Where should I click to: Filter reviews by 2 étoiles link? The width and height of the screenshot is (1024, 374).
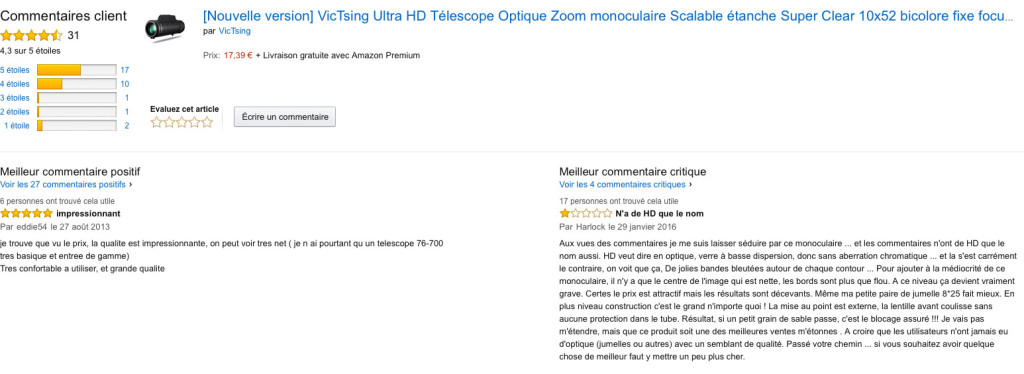coord(15,112)
